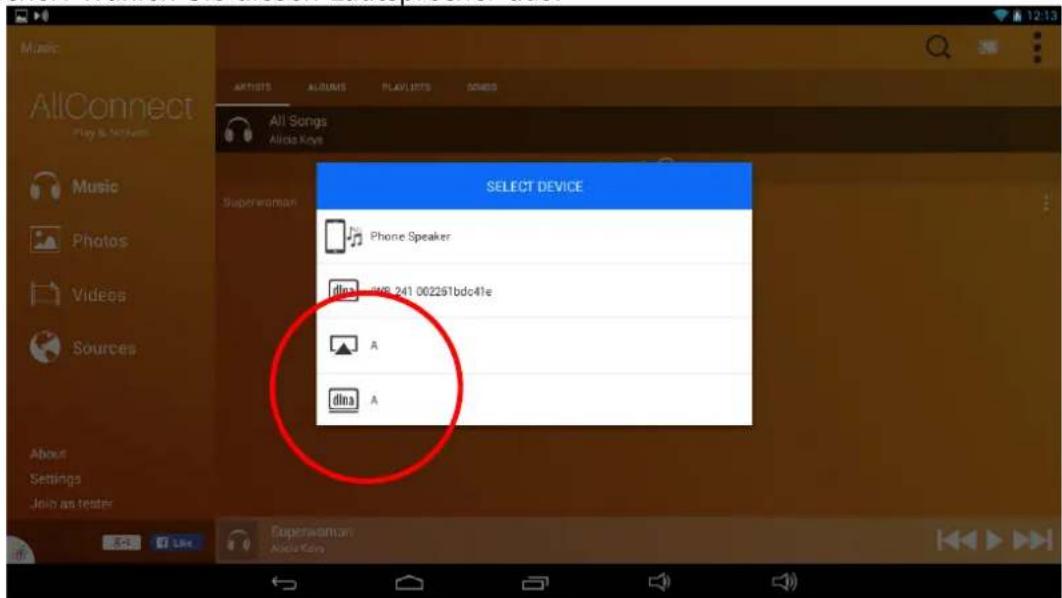Image resolution: width=1062 pixels, height=598 pixels.
Task: Choose the dlna device 002261bdc41e
Action: (534, 291)
